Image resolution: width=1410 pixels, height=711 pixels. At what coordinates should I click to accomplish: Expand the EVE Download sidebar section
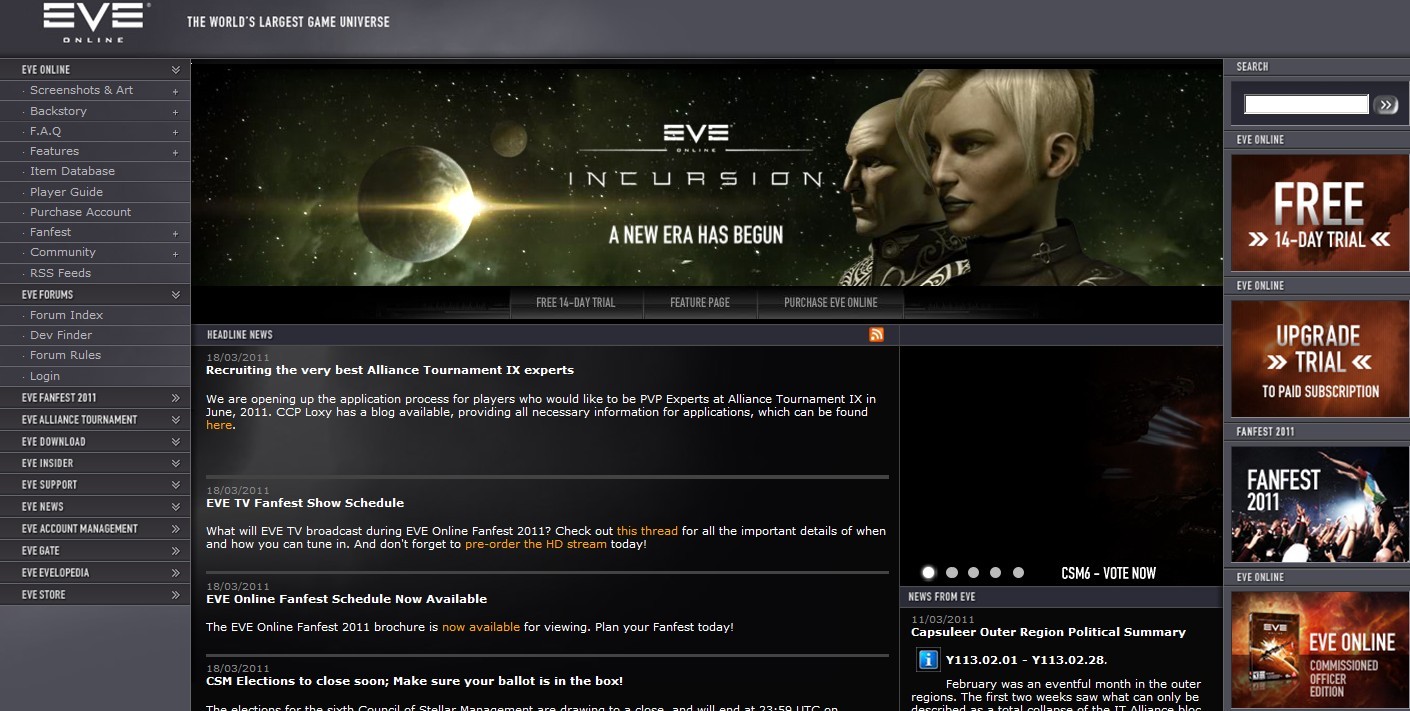click(x=175, y=442)
